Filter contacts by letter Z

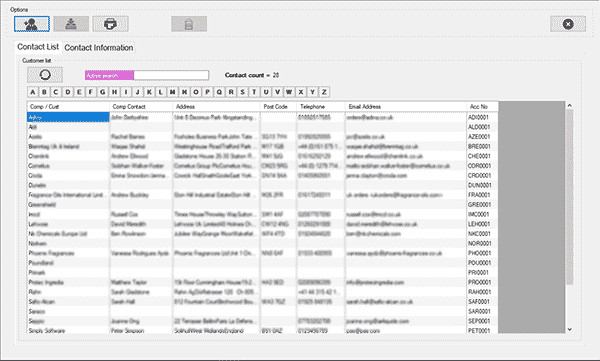click(324, 92)
